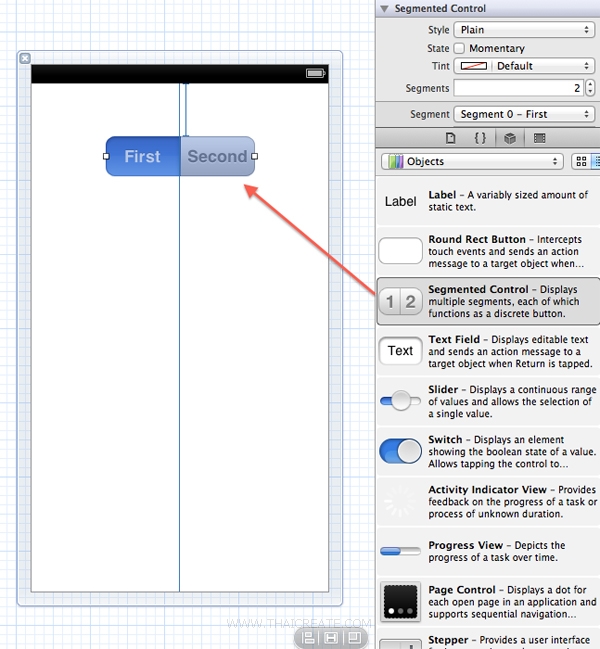Open the File Template library icon
600x649 pixels.
tap(450, 138)
